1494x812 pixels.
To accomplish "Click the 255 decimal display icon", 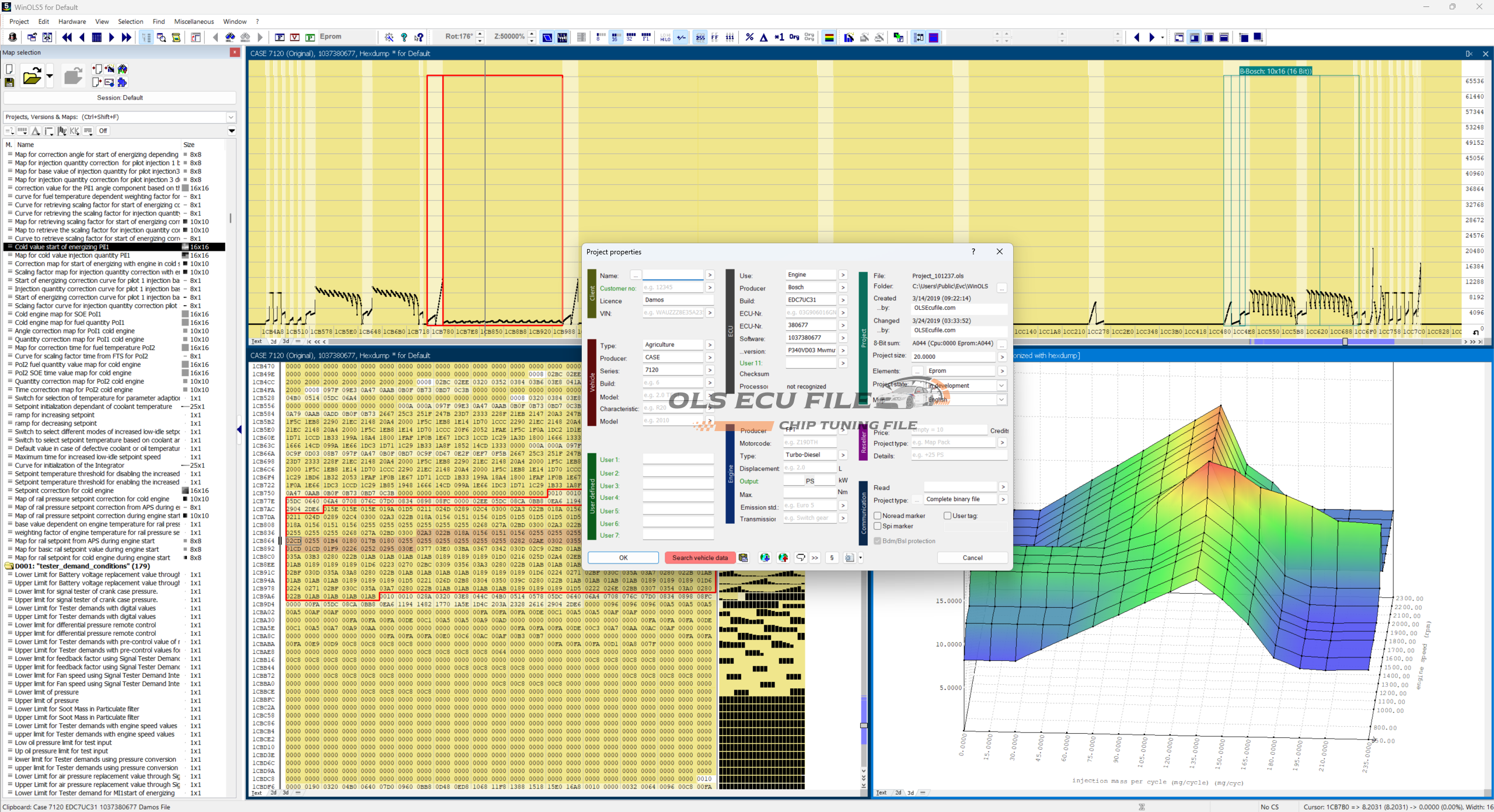I will pyautogui.click(x=700, y=37).
